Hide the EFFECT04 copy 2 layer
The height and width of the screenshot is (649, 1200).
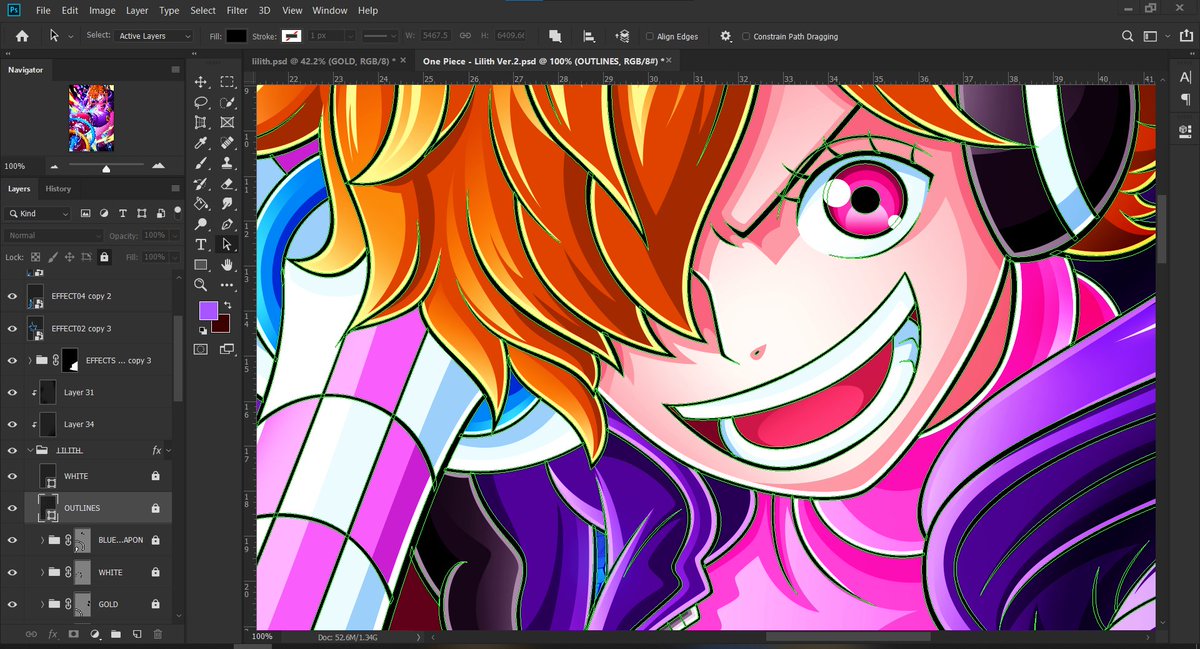12,296
